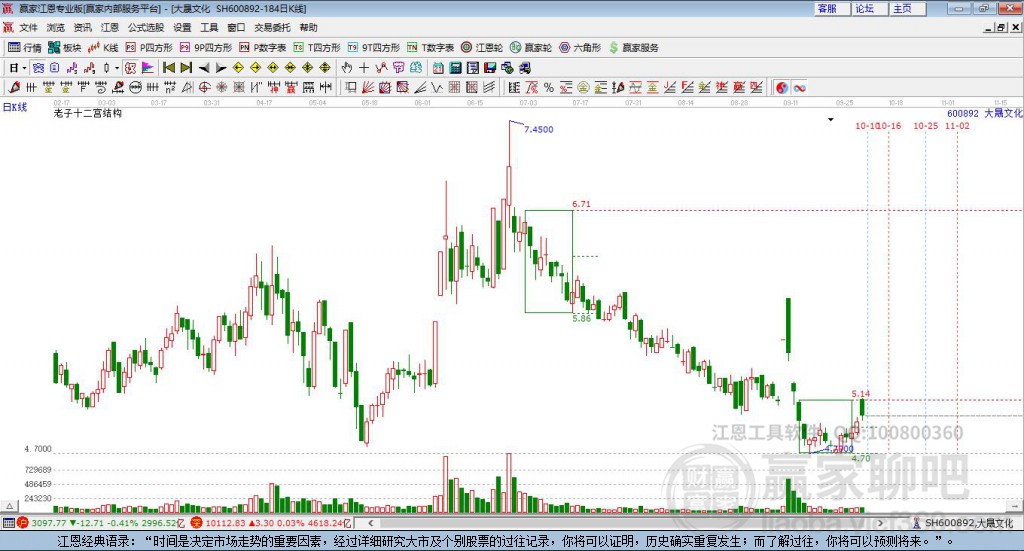Open the 浏览 menu

click(56, 27)
